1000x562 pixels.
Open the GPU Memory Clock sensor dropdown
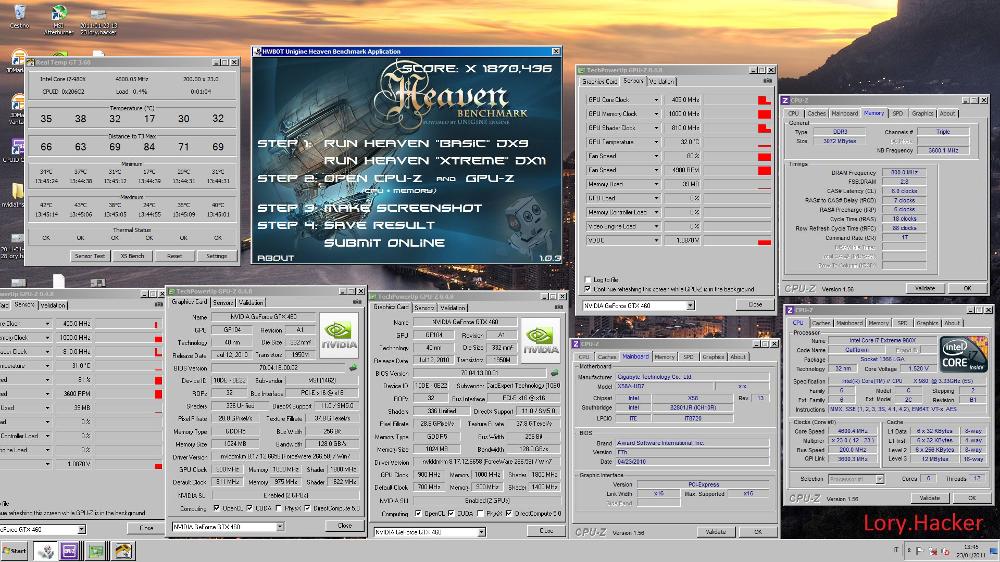(x=656, y=114)
